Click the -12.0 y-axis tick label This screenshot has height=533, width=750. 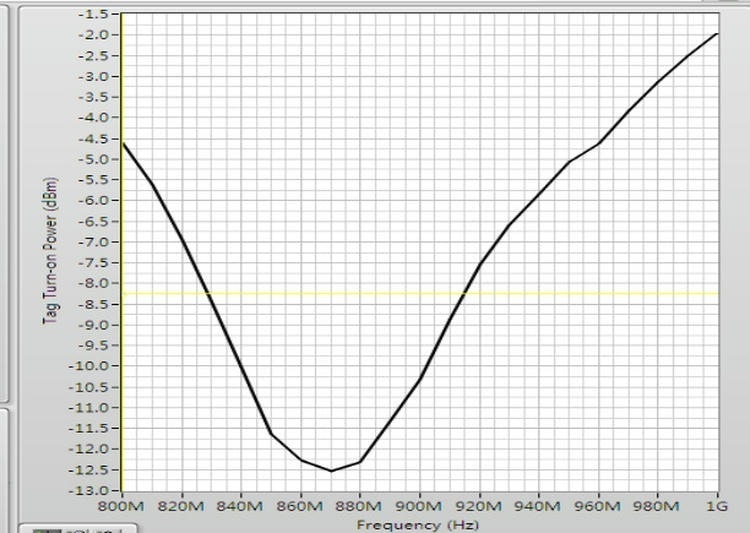click(90, 449)
